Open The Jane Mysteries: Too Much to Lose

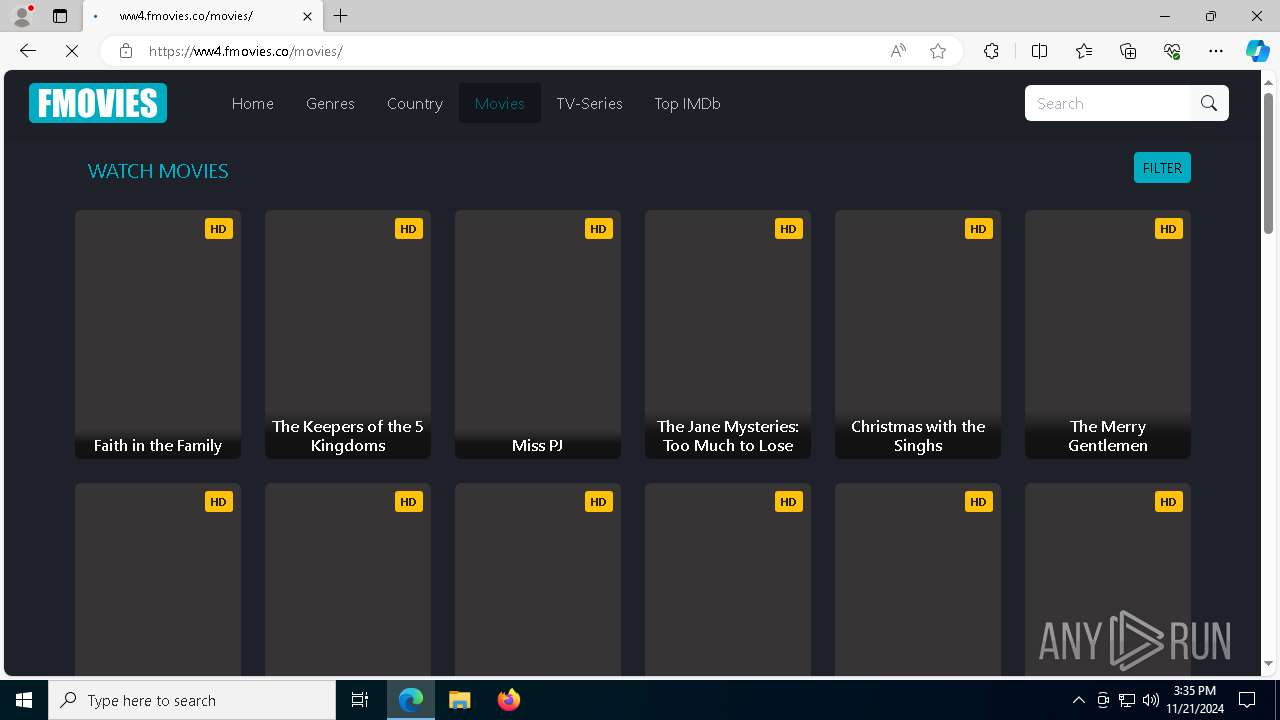point(728,334)
